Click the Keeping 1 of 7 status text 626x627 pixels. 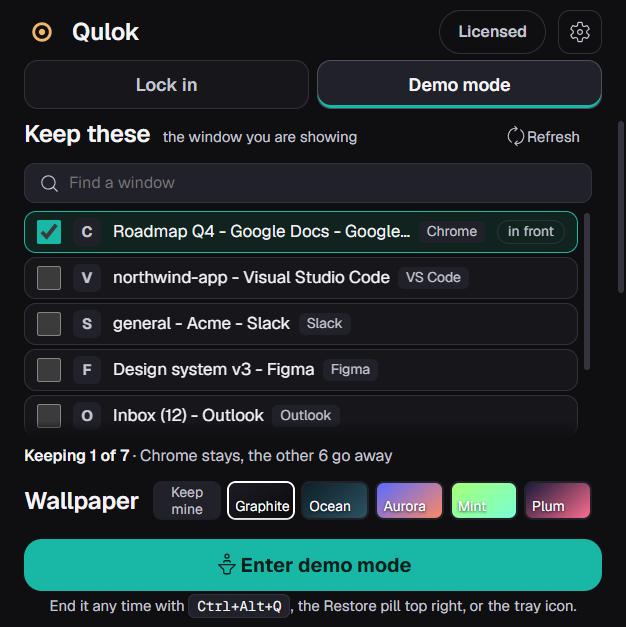[x=77, y=456]
